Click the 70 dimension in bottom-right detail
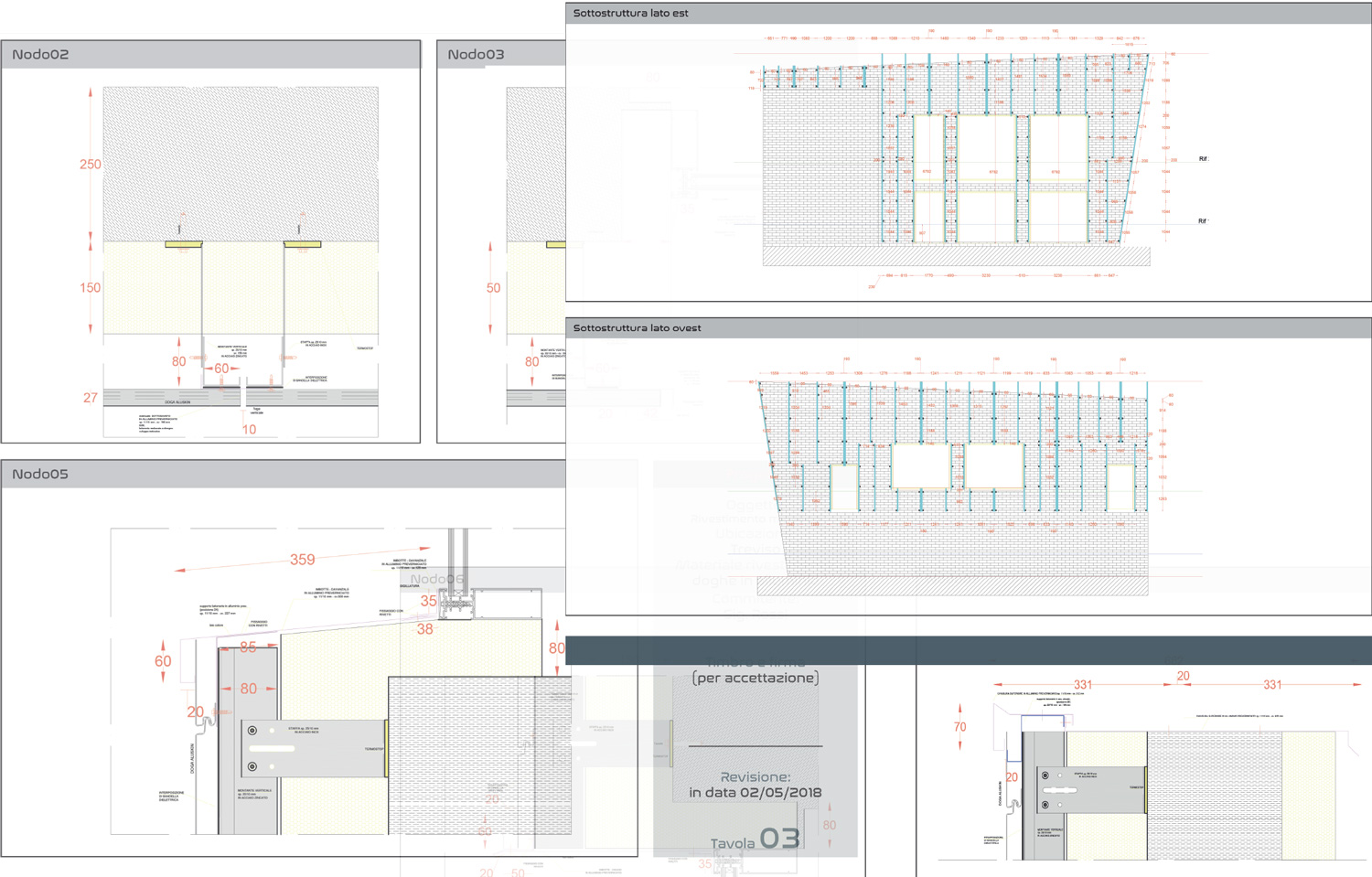 tap(959, 728)
